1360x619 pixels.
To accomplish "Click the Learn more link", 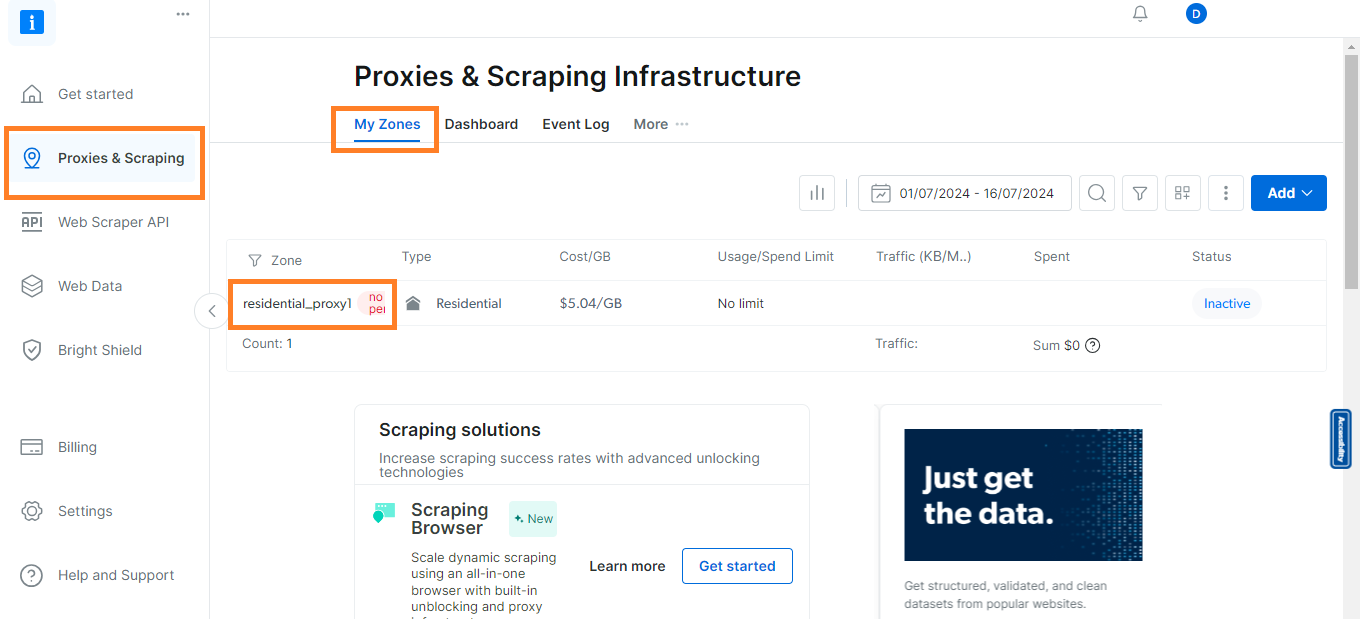I will [627, 566].
